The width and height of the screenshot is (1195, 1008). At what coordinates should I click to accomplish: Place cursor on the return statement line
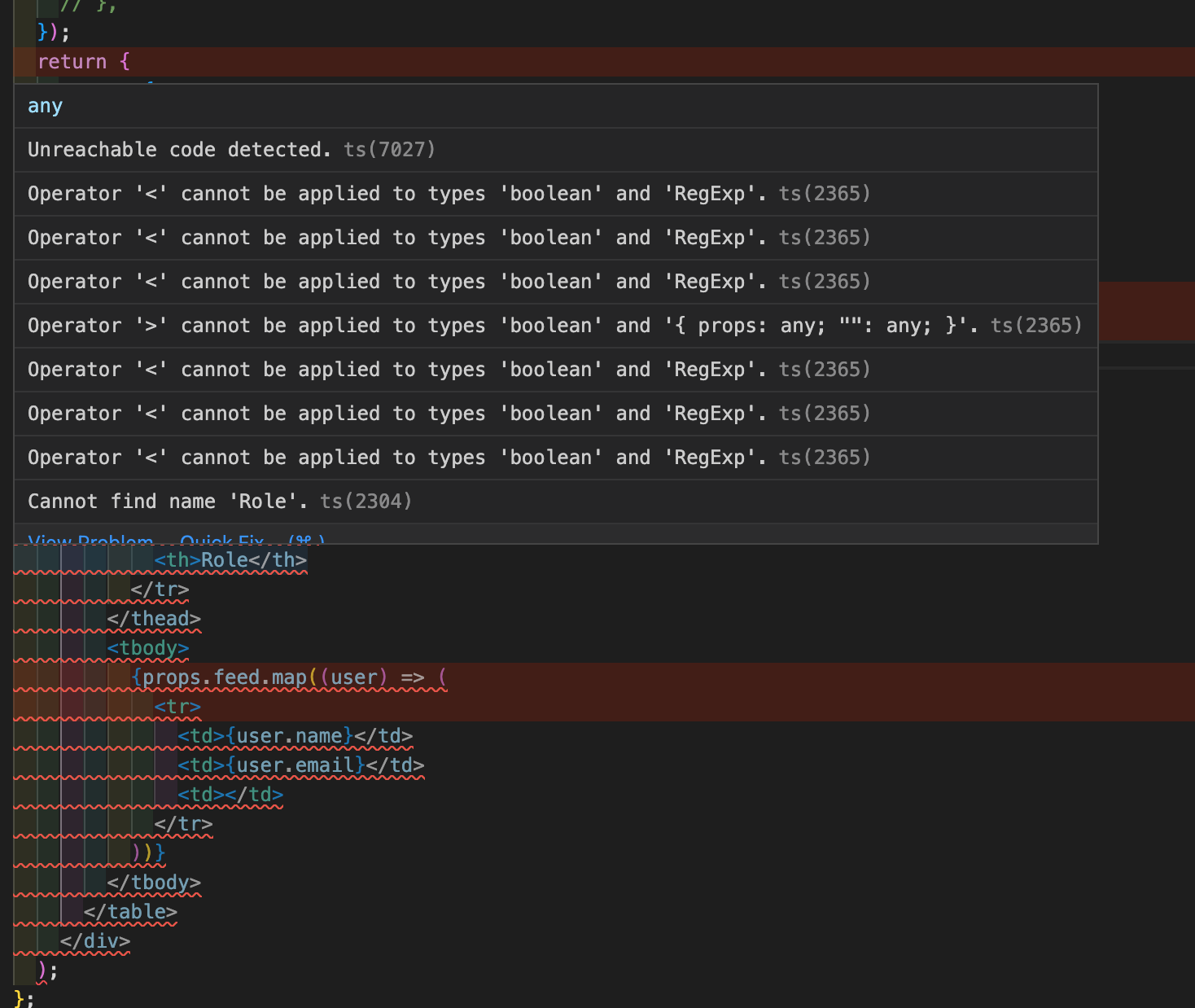[72, 62]
